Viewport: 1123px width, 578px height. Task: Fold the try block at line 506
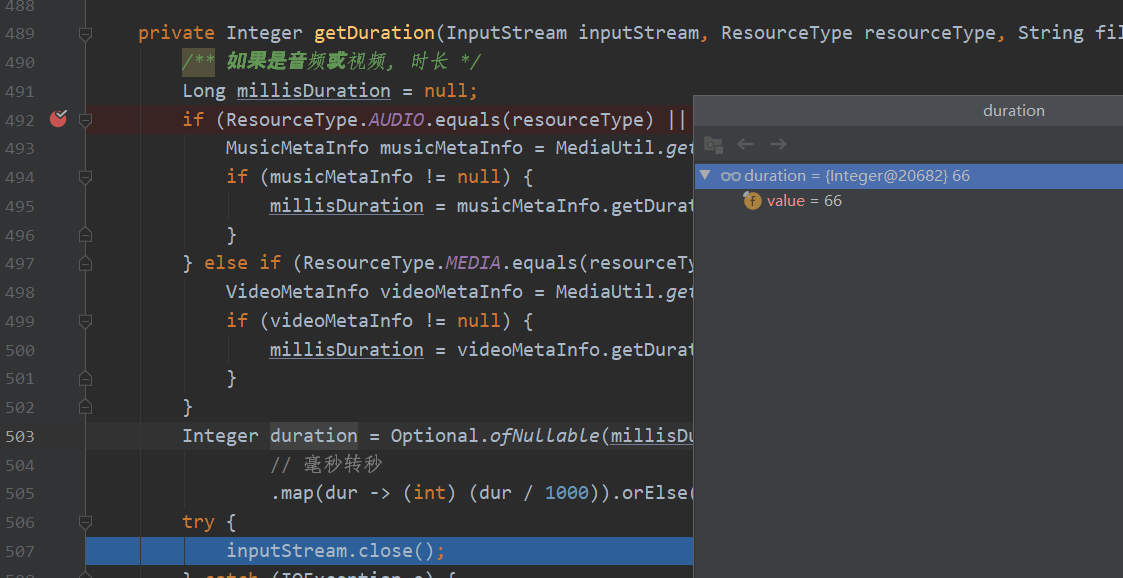click(x=85, y=522)
